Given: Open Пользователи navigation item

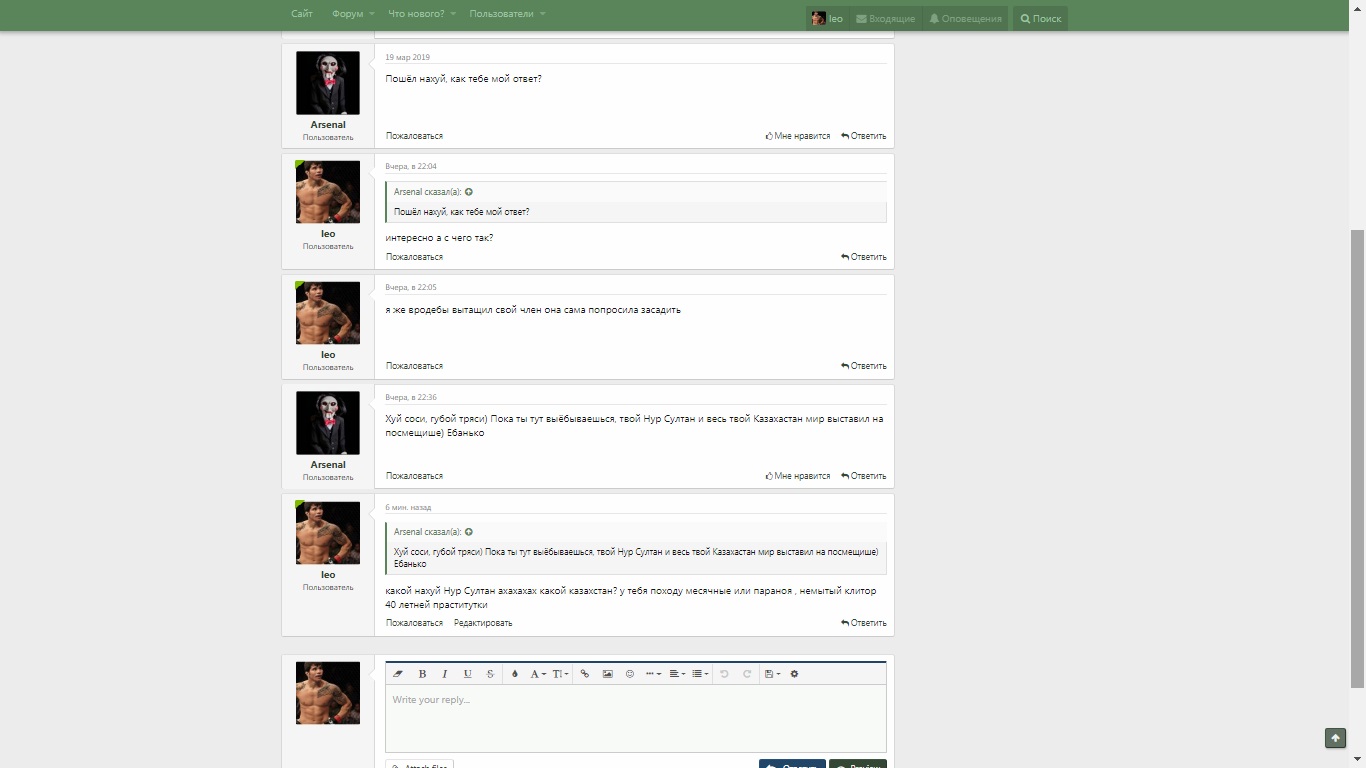Looking at the screenshot, I should (x=502, y=14).
